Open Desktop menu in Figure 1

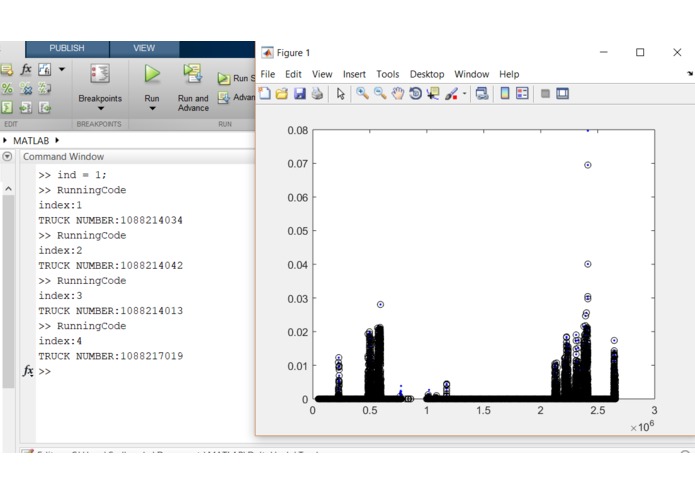coord(427,74)
